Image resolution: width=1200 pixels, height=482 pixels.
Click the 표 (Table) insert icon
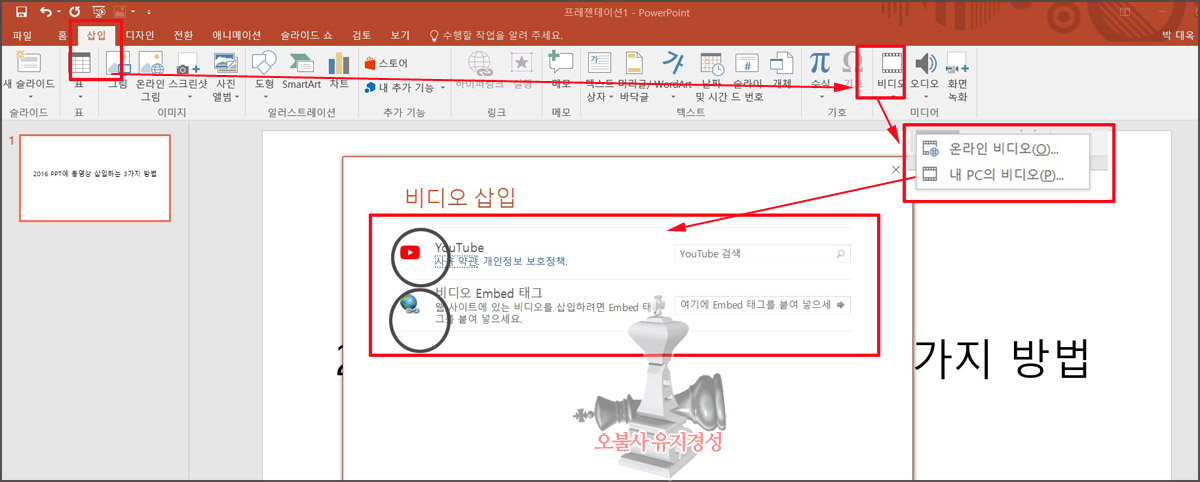point(80,64)
